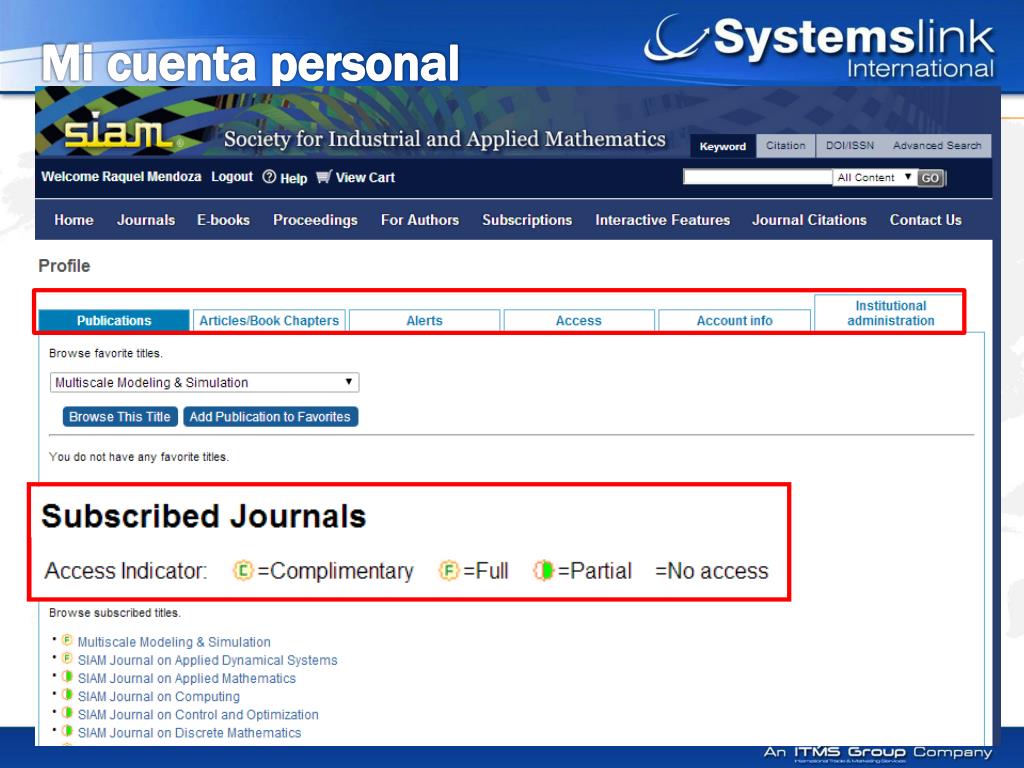
Task: Click inside the search text field
Action: (x=758, y=177)
